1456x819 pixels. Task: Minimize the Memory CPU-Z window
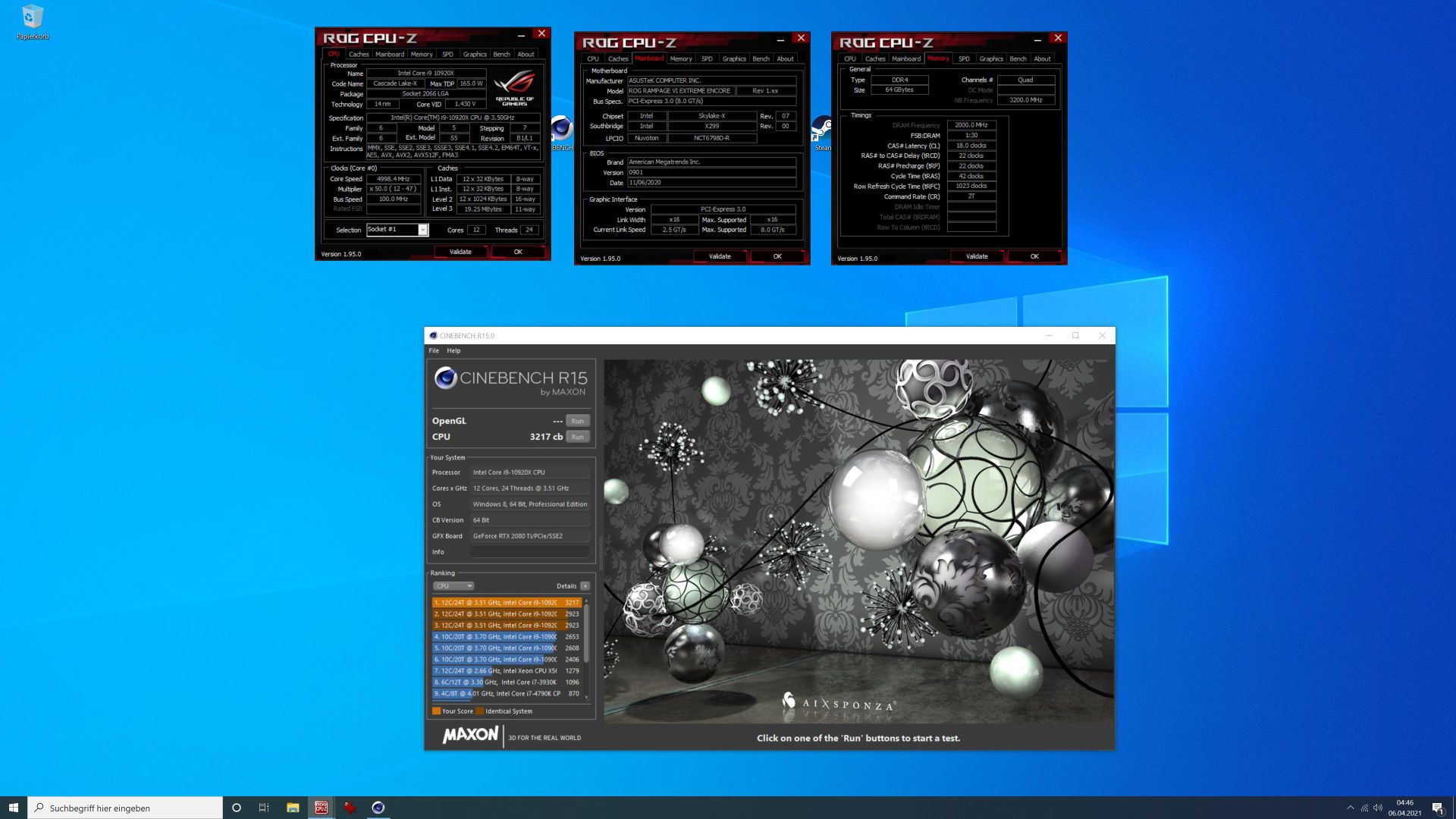pos(1037,39)
